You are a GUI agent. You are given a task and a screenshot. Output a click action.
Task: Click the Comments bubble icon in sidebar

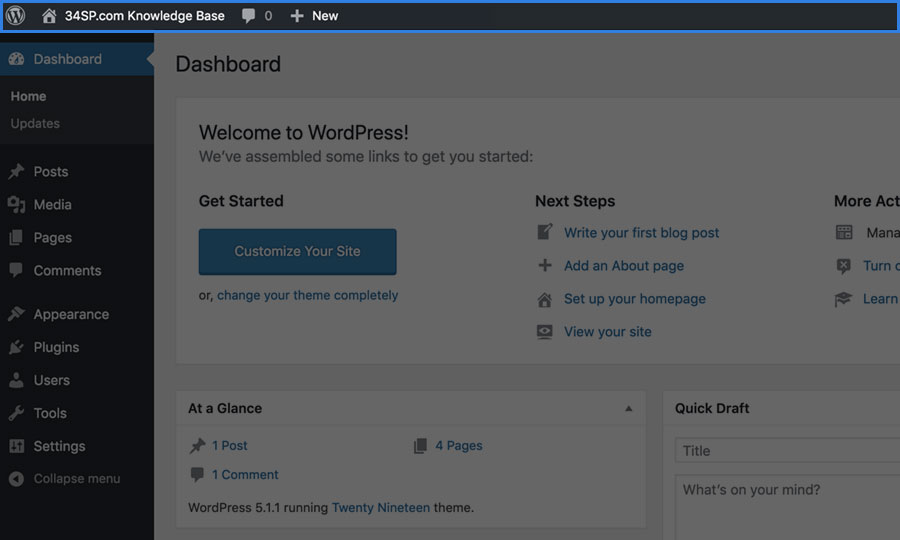click(17, 270)
